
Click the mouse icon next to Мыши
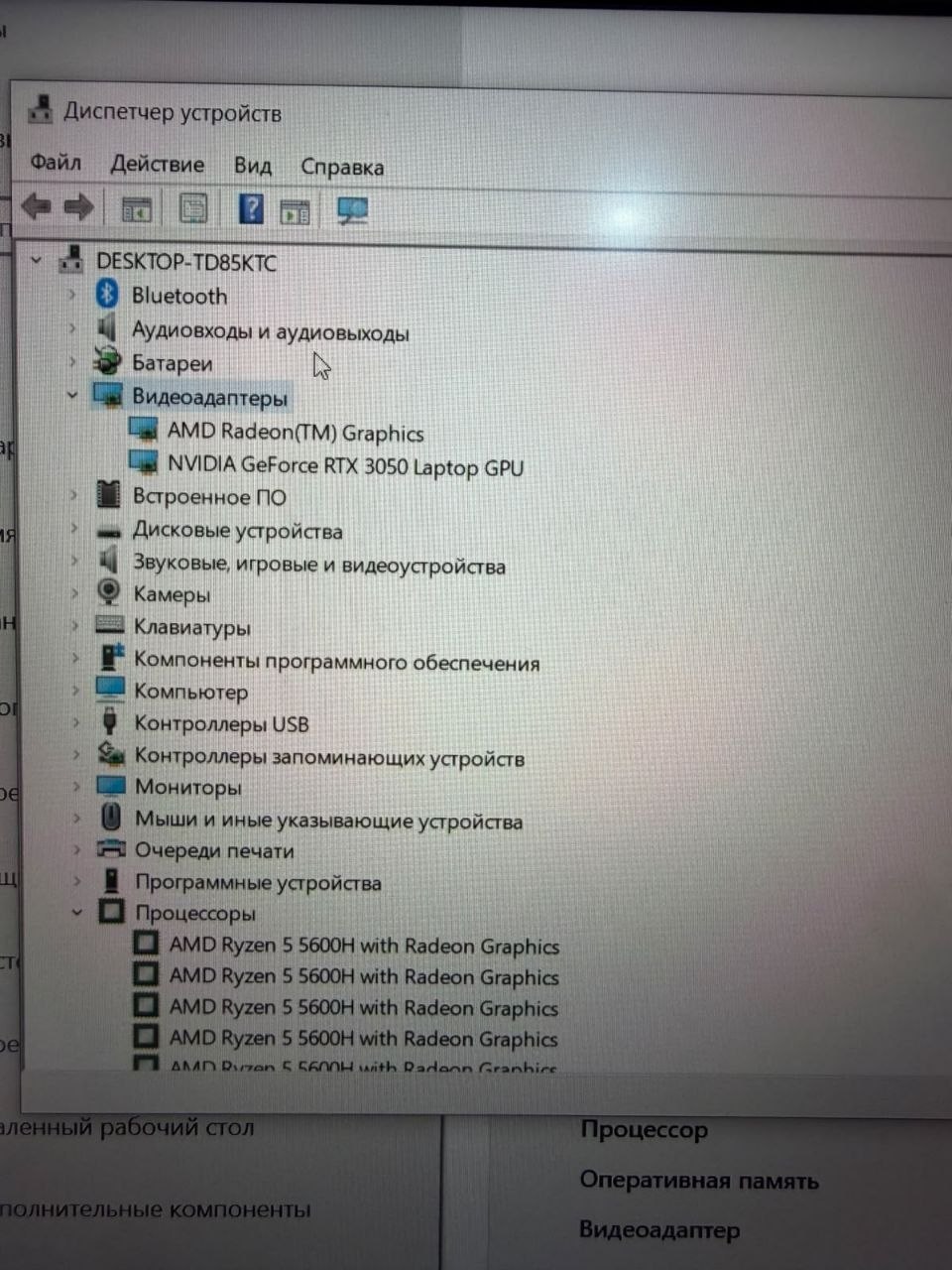(112, 818)
